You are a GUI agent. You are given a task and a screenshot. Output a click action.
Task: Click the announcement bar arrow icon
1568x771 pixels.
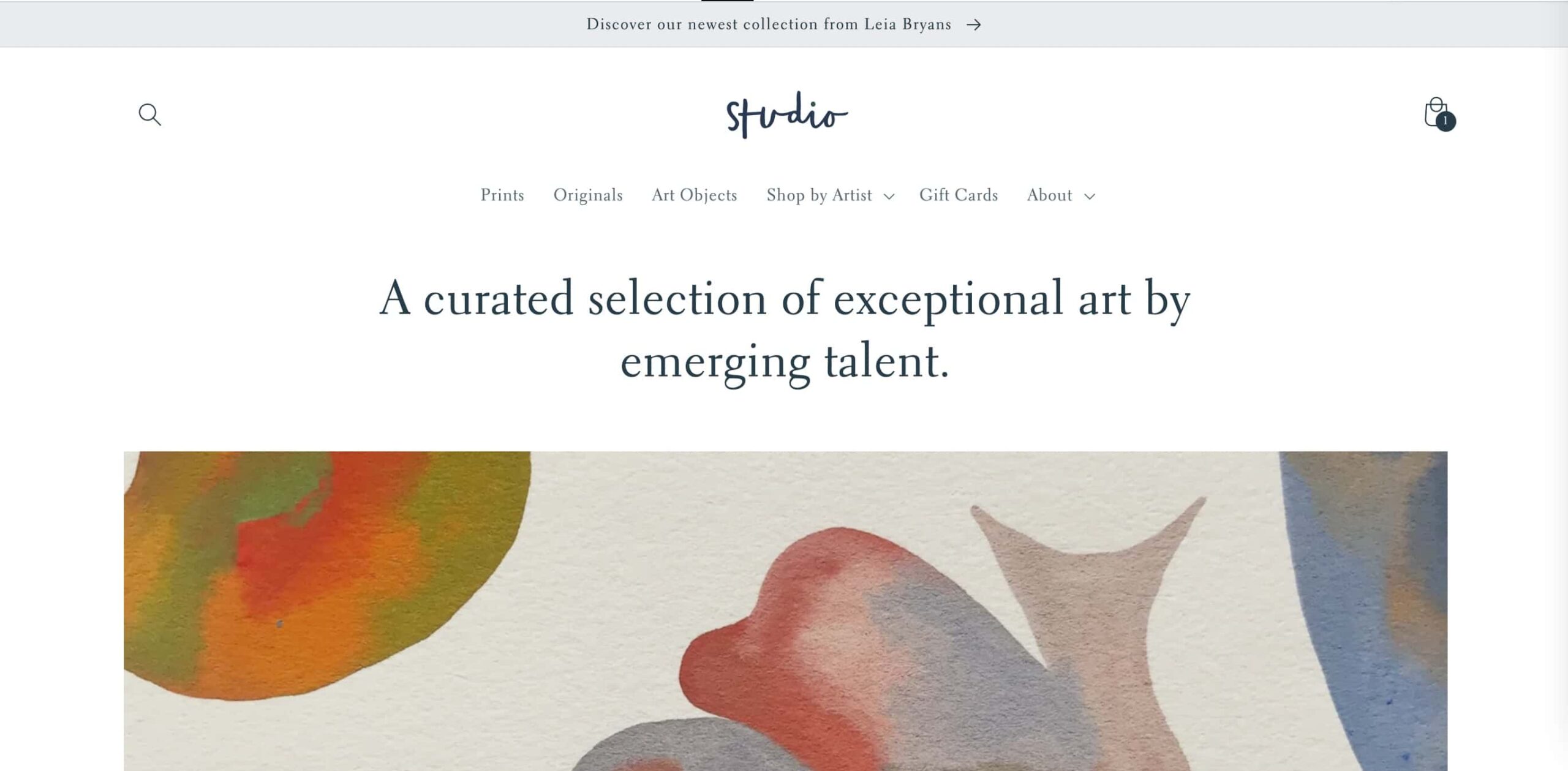[x=974, y=24]
